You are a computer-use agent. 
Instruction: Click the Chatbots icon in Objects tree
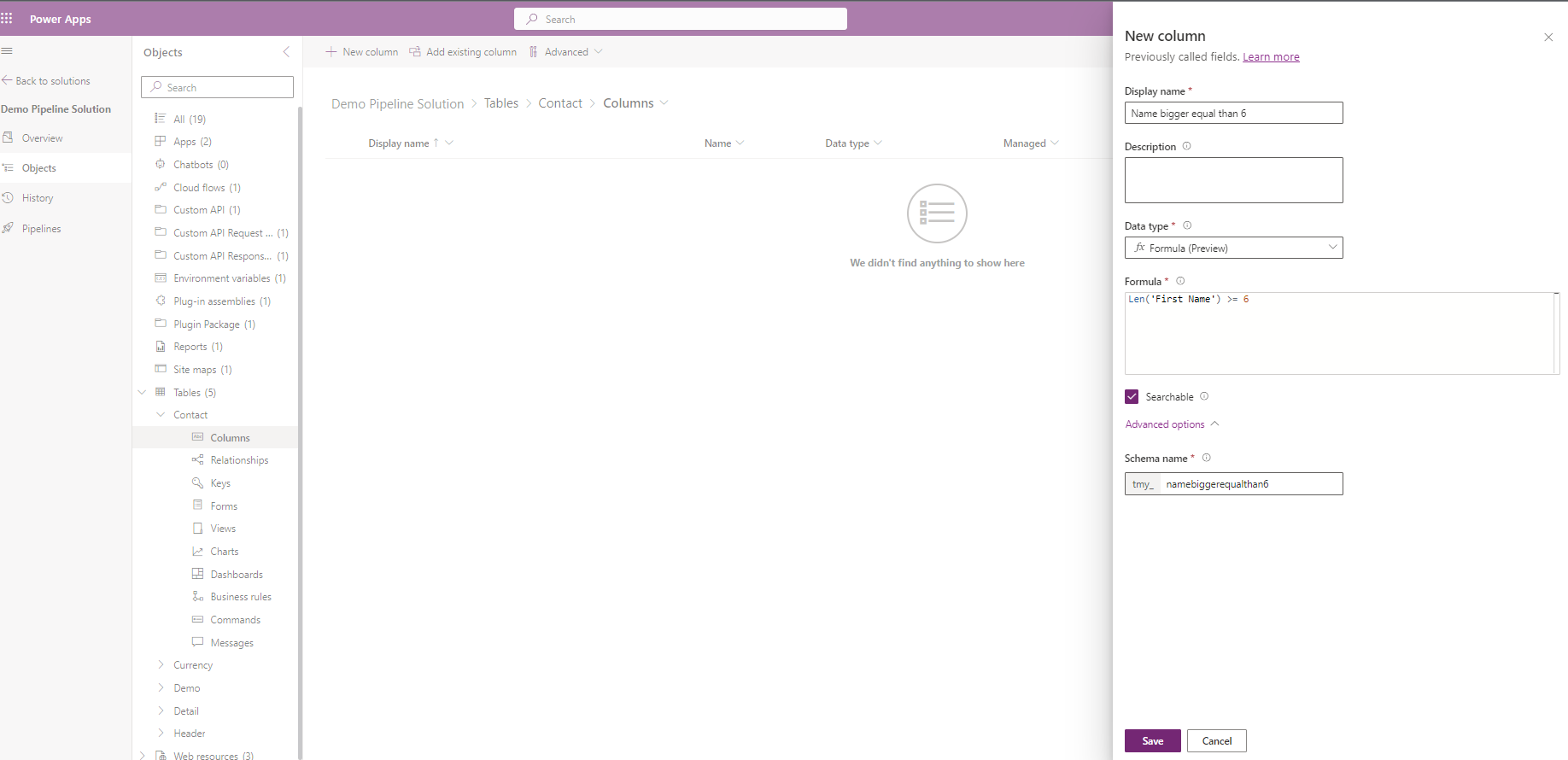coord(160,164)
